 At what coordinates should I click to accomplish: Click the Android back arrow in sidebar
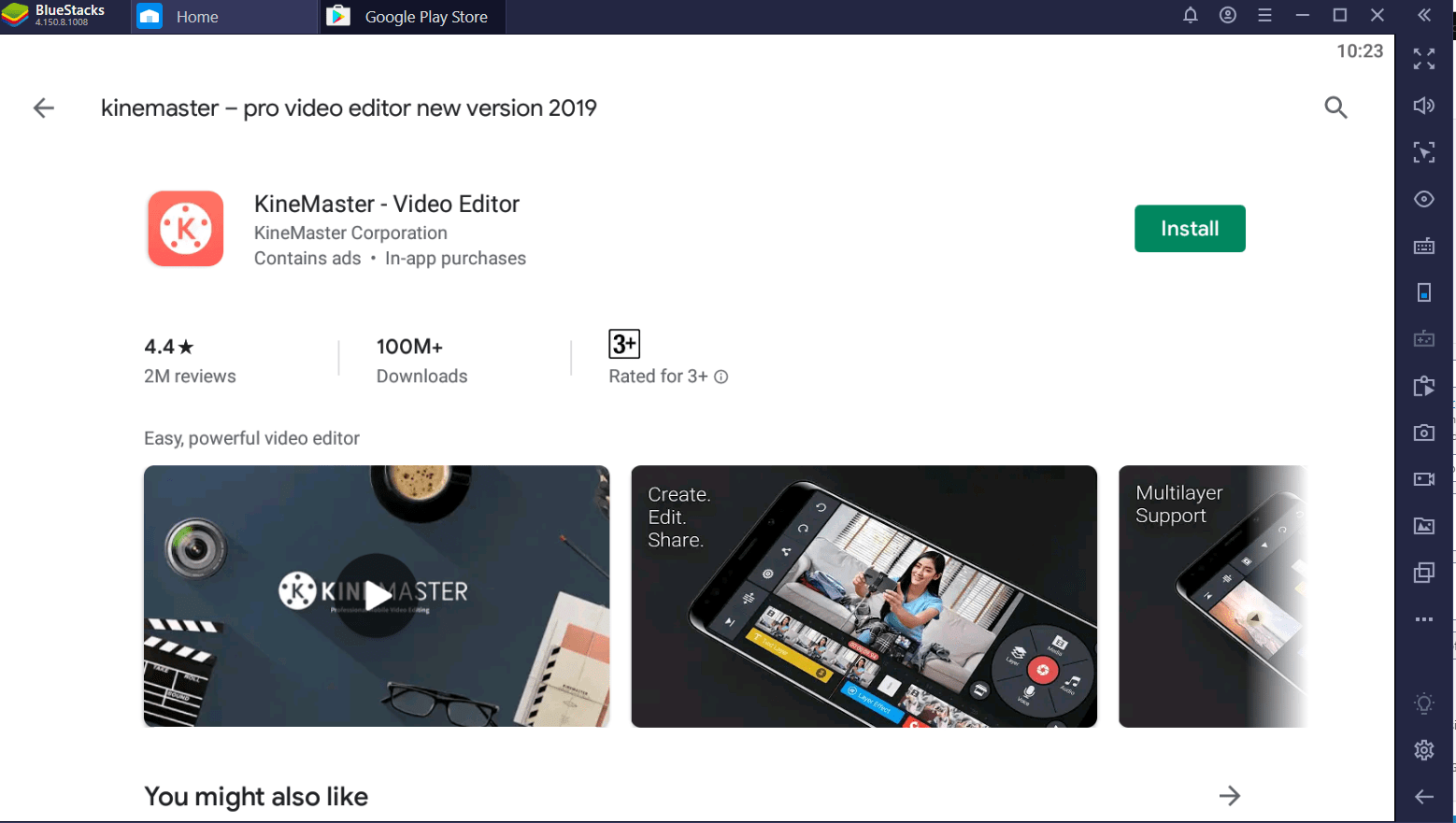[x=1424, y=797]
